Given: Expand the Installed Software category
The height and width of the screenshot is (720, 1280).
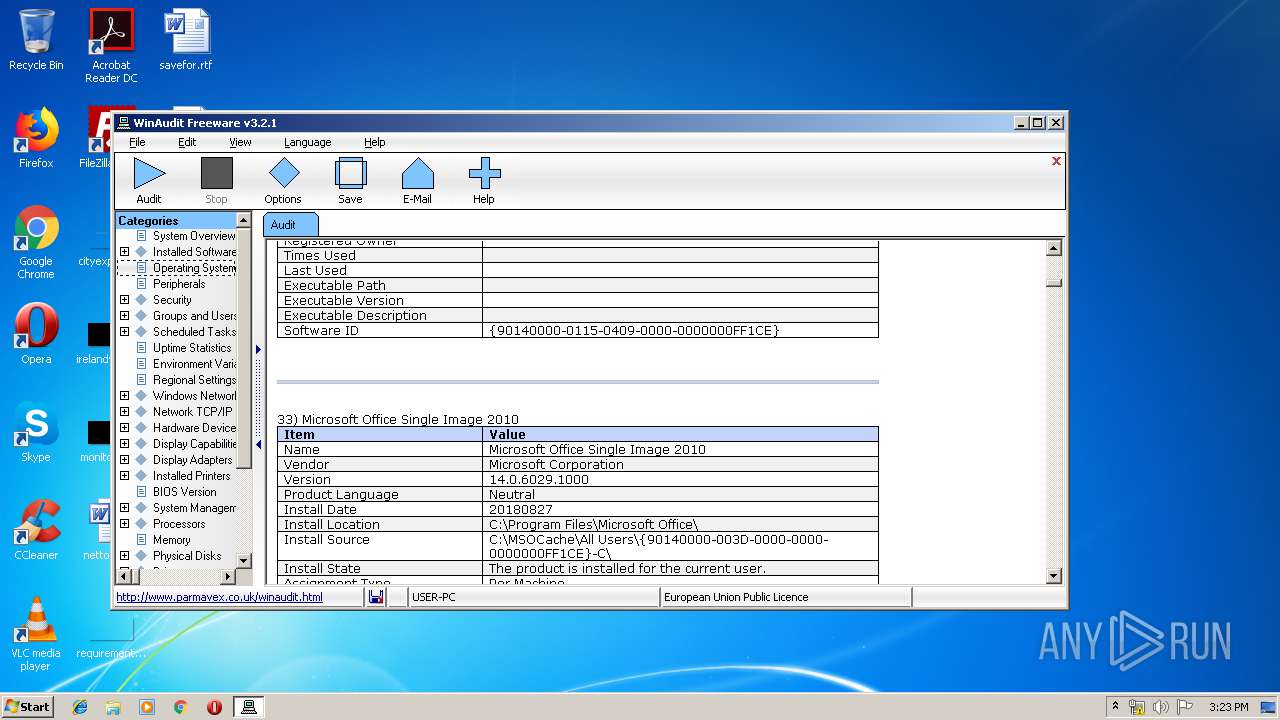Looking at the screenshot, I should (x=124, y=252).
